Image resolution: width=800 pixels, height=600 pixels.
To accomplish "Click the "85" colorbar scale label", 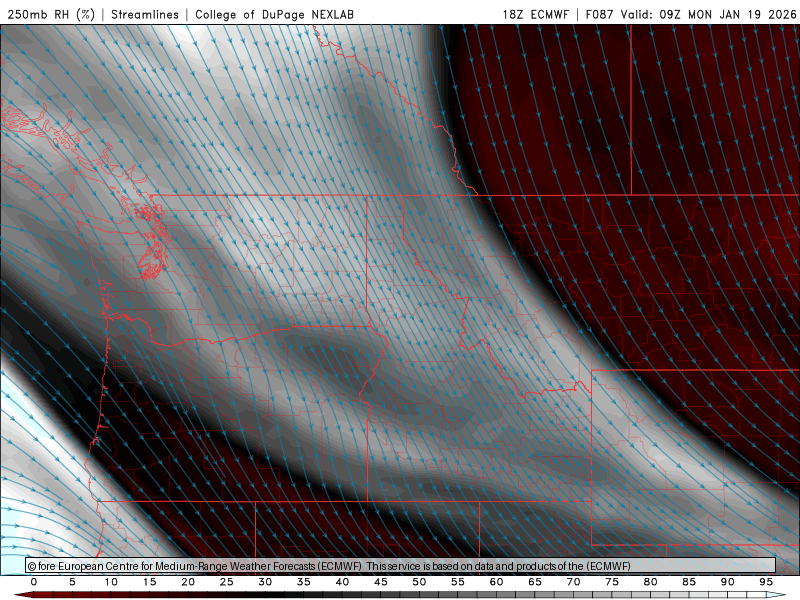I will [x=689, y=582].
